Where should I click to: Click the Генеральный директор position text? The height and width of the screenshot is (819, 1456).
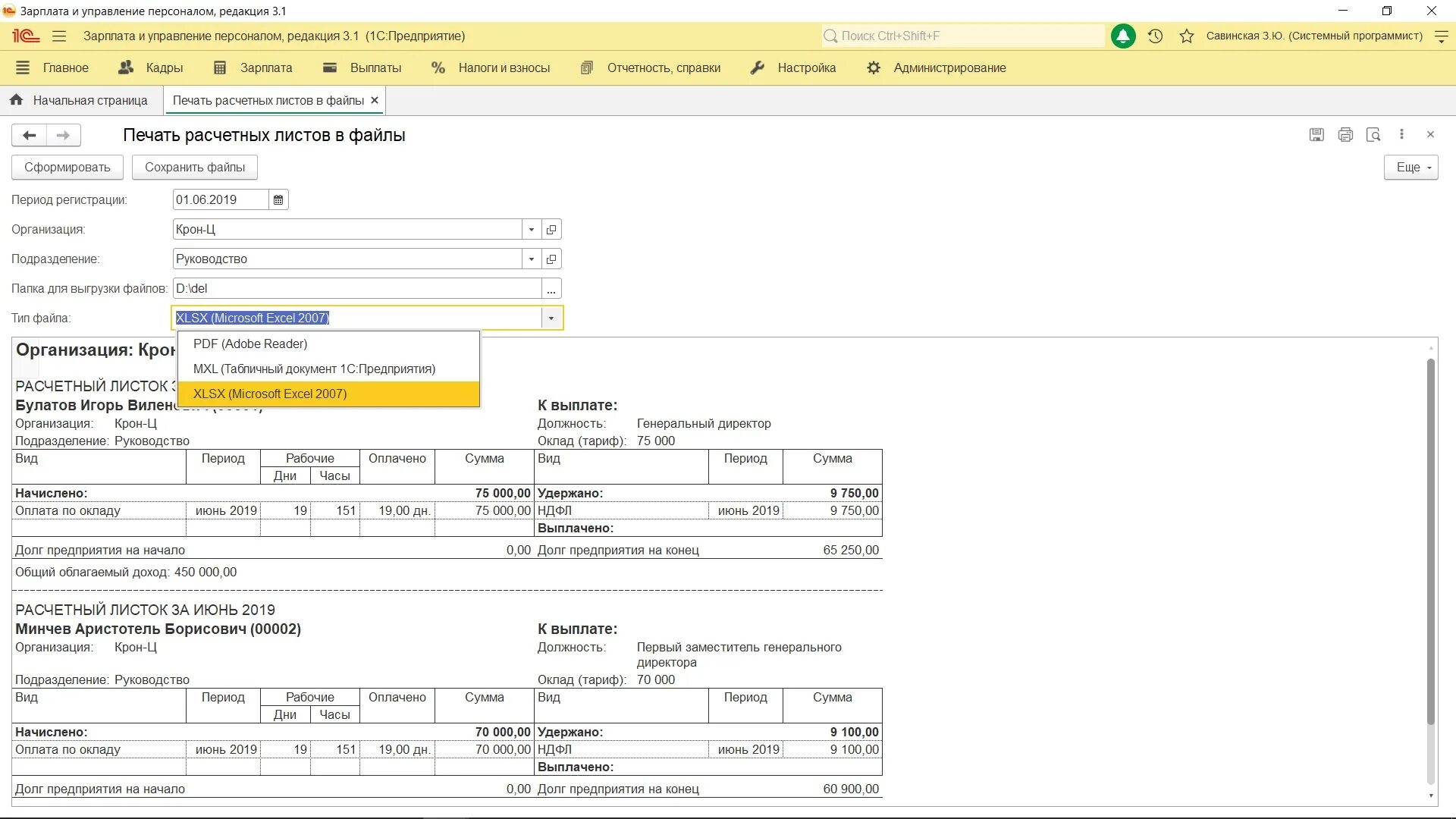(x=704, y=424)
